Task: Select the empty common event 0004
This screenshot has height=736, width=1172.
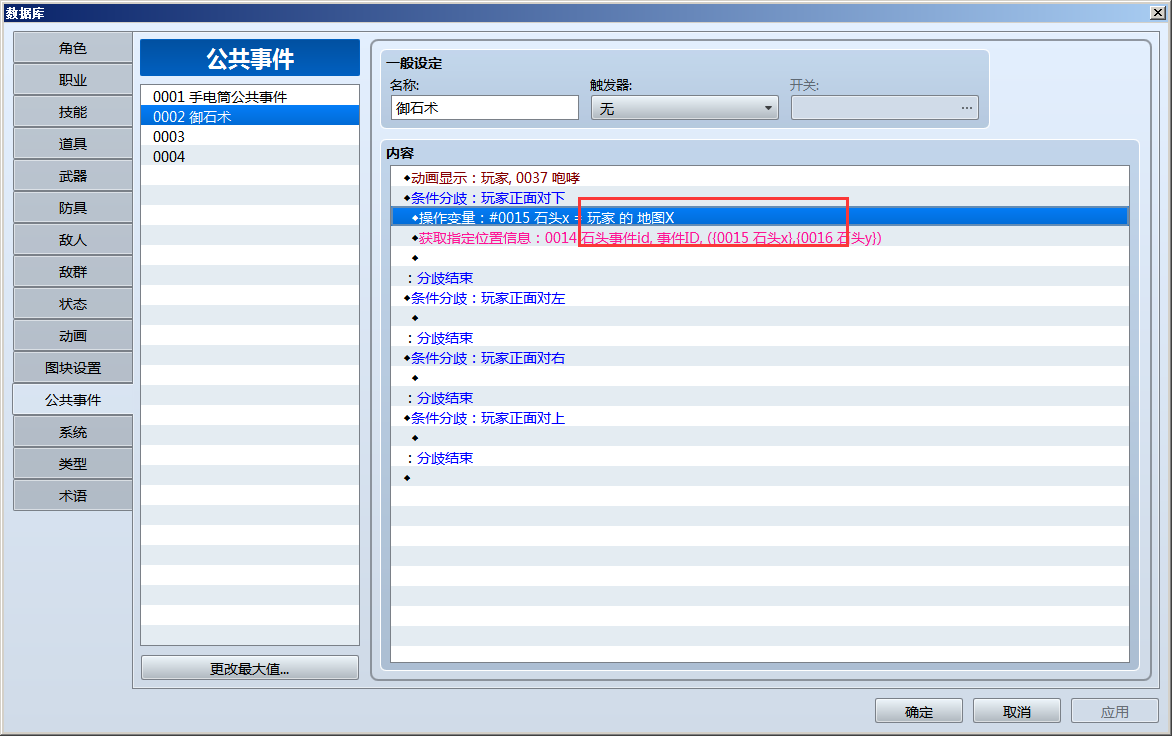Action: tap(250, 157)
